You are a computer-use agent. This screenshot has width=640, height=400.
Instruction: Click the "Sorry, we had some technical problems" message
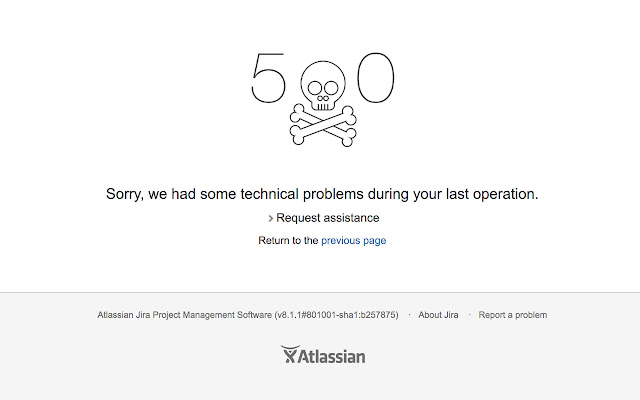coord(322,194)
